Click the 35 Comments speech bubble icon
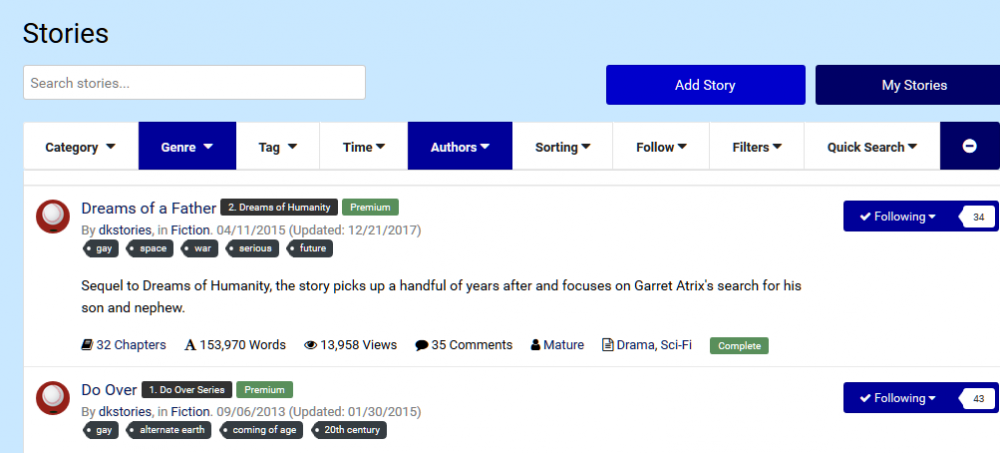Image resolution: width=1000 pixels, height=453 pixels. point(421,345)
